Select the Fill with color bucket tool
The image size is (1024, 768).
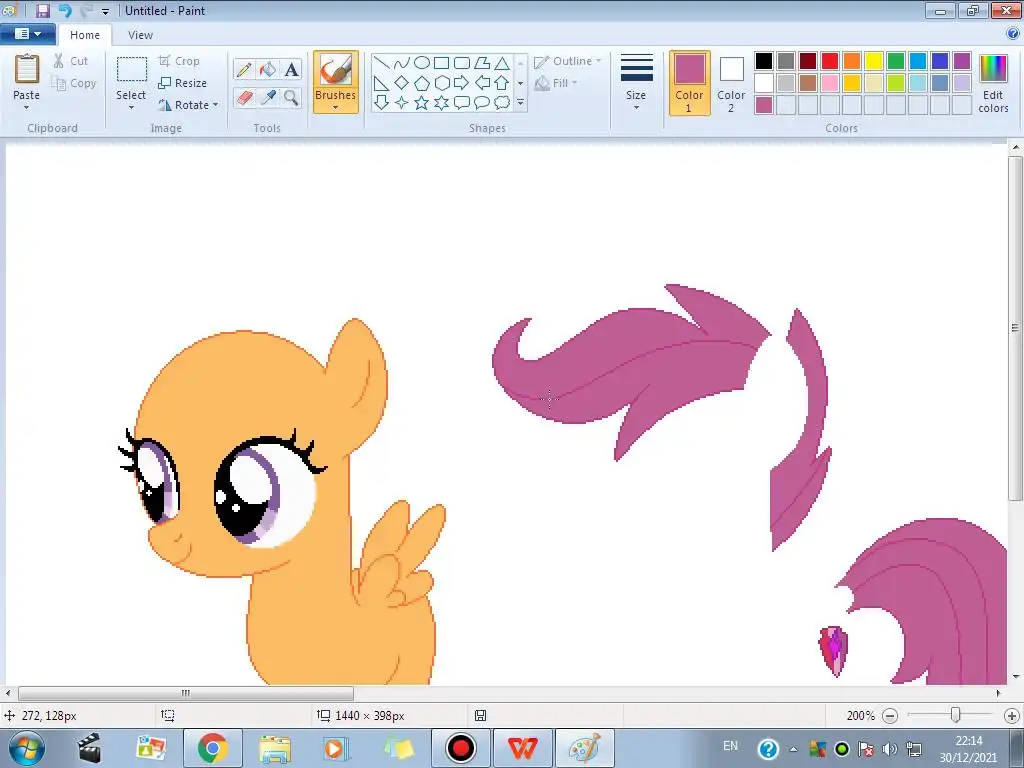(268, 69)
